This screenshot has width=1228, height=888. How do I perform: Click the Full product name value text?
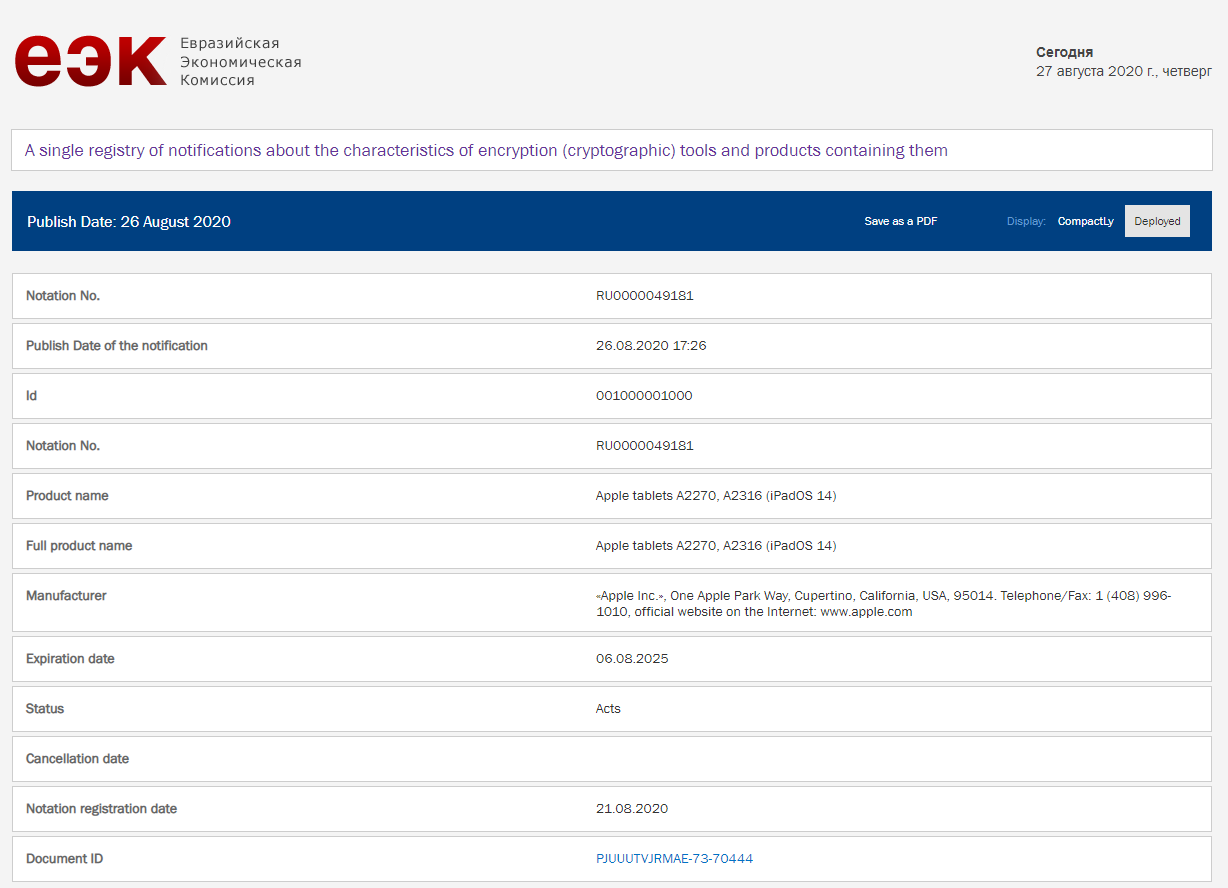click(716, 546)
